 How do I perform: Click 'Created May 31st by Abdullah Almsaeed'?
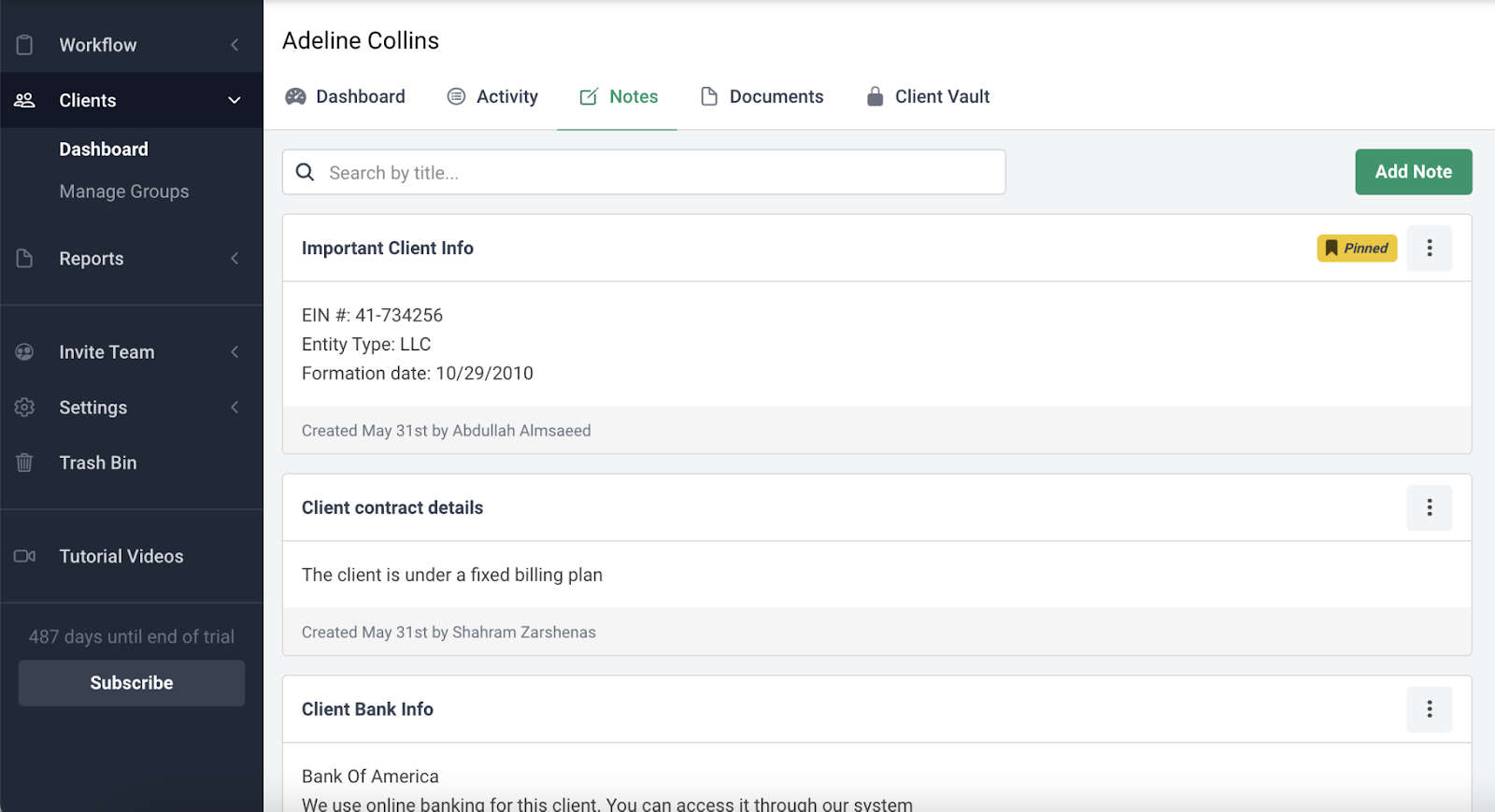click(446, 431)
